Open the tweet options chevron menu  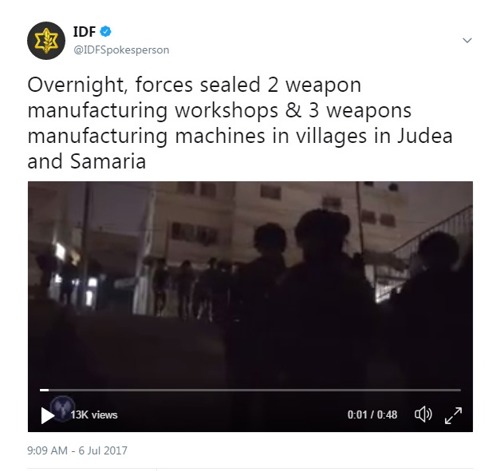pos(467,40)
